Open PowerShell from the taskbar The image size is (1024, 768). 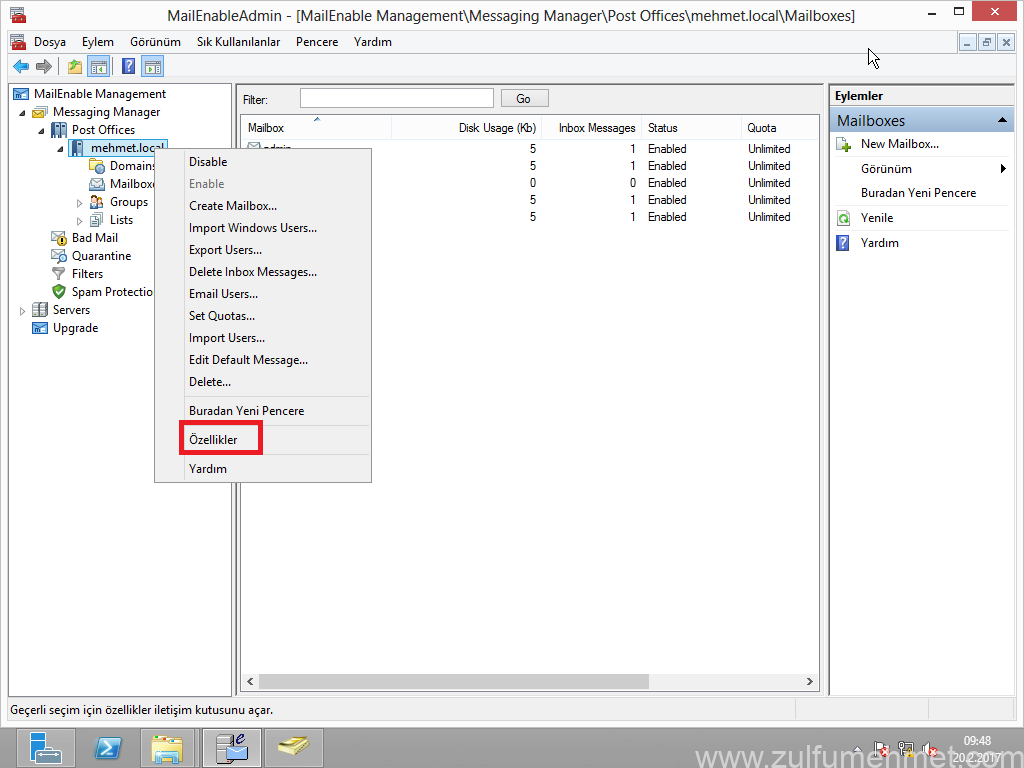tap(108, 747)
